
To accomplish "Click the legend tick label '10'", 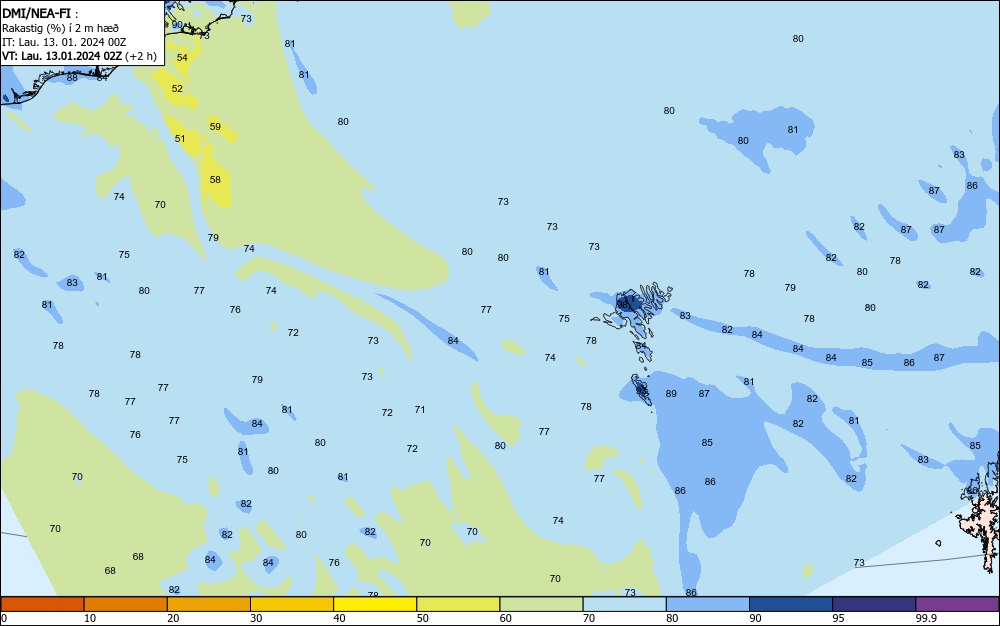I will point(90,618).
